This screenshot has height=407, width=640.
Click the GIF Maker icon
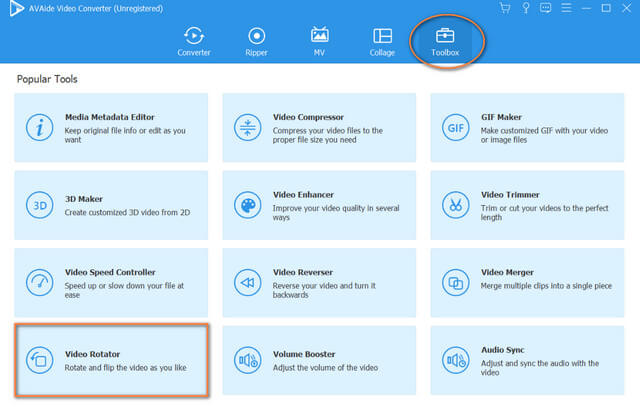click(x=455, y=128)
